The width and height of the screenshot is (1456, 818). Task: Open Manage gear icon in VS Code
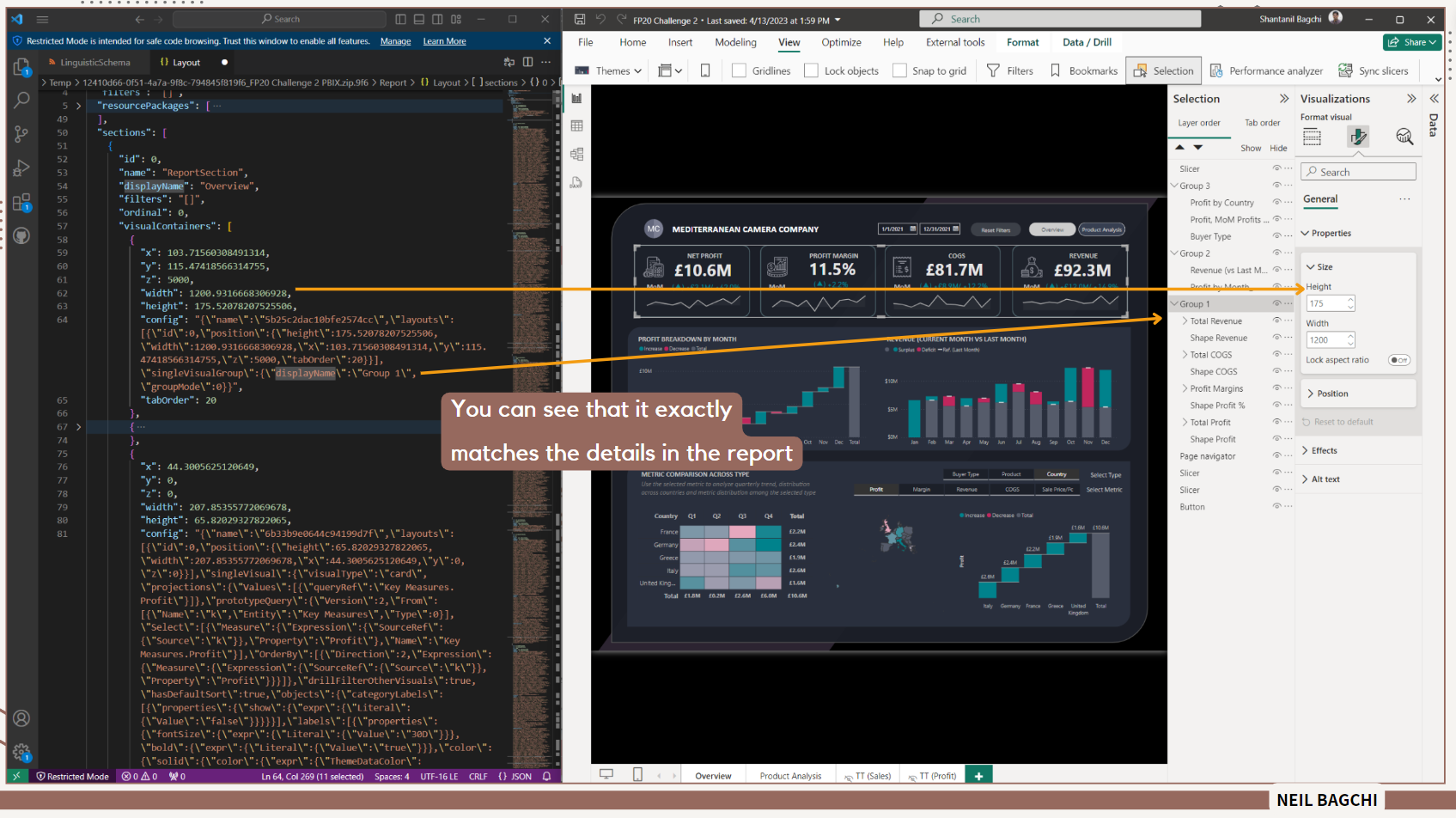22,753
